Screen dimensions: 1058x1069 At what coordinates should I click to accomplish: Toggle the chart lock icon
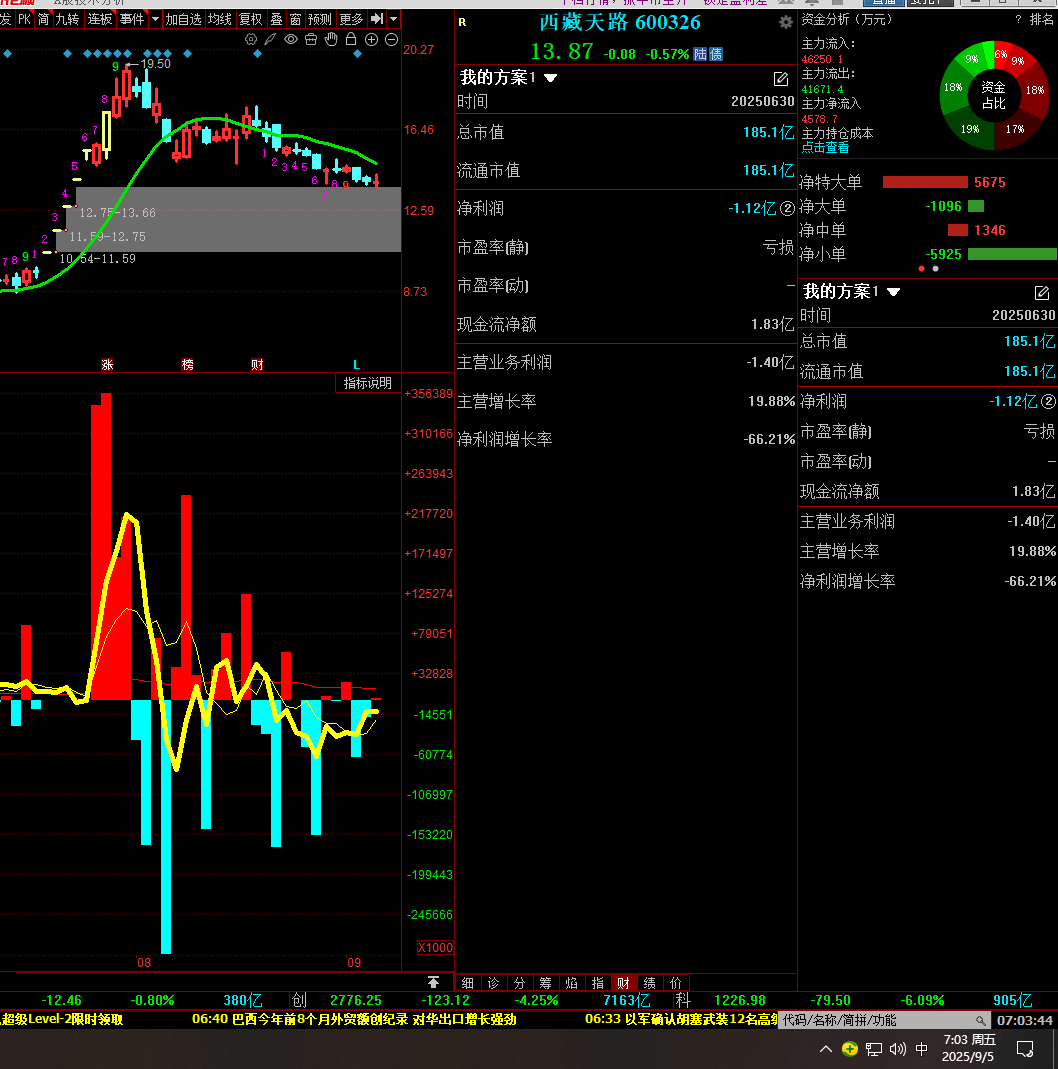[x=351, y=39]
